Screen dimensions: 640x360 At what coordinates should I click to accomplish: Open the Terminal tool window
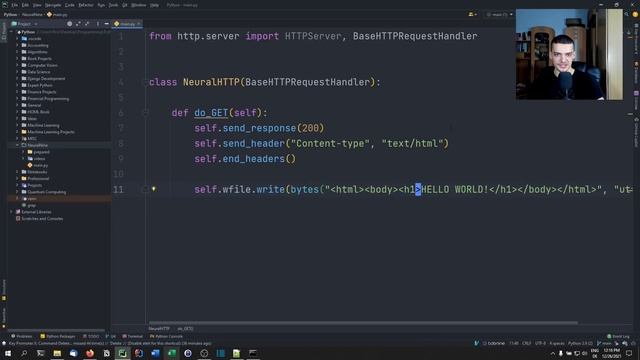(x=133, y=336)
